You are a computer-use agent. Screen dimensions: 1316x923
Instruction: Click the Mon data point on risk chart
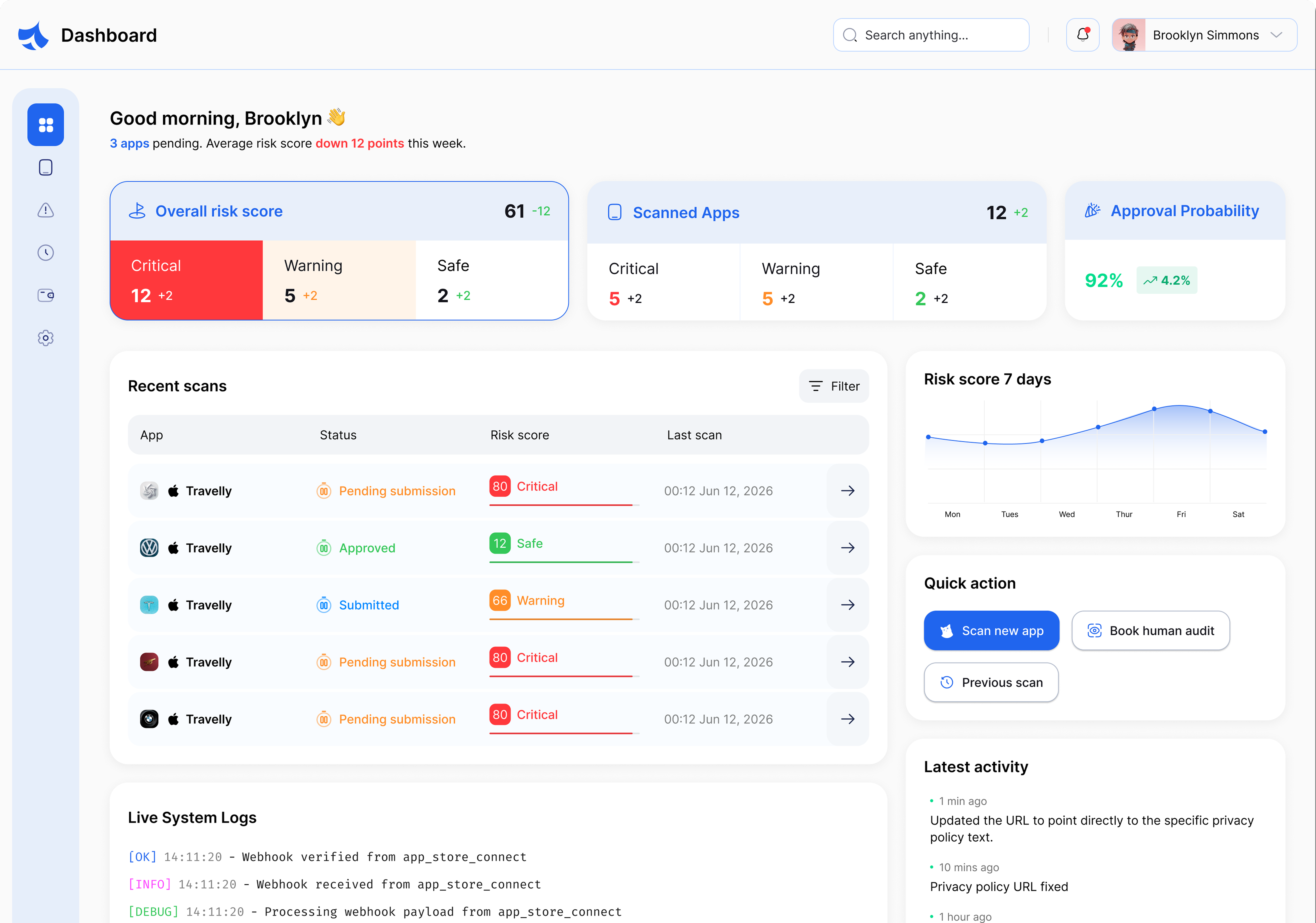[929, 437]
